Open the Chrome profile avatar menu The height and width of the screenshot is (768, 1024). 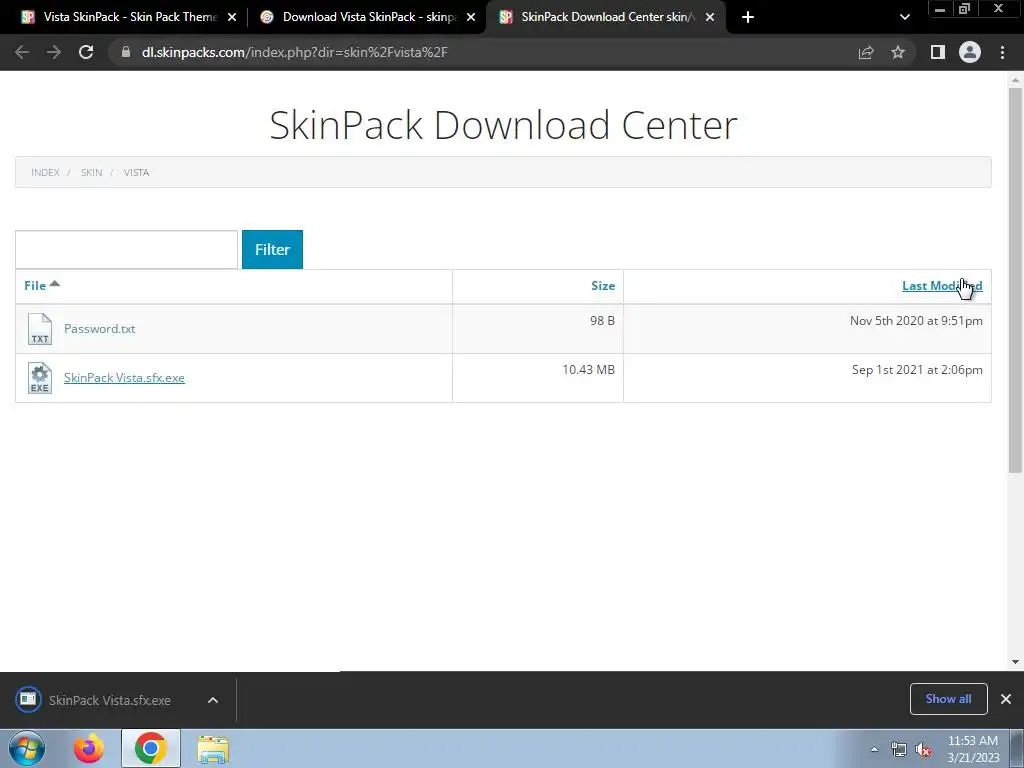point(970,52)
